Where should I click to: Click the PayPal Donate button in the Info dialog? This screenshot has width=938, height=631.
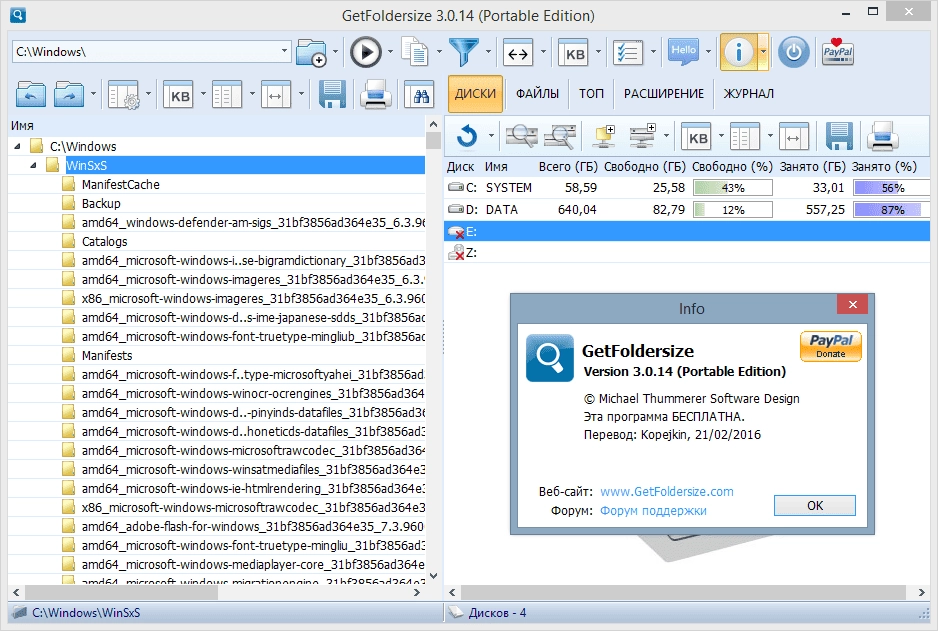[x=830, y=346]
